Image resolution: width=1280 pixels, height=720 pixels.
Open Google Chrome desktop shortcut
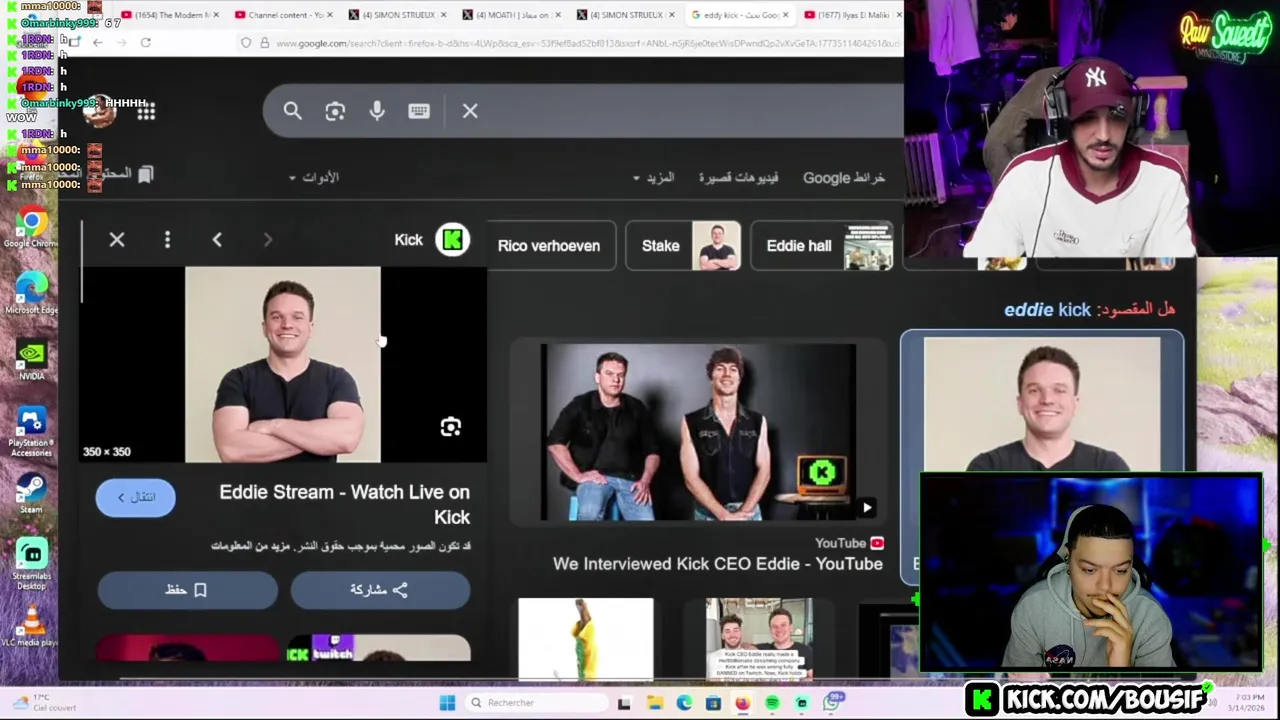tap(31, 228)
